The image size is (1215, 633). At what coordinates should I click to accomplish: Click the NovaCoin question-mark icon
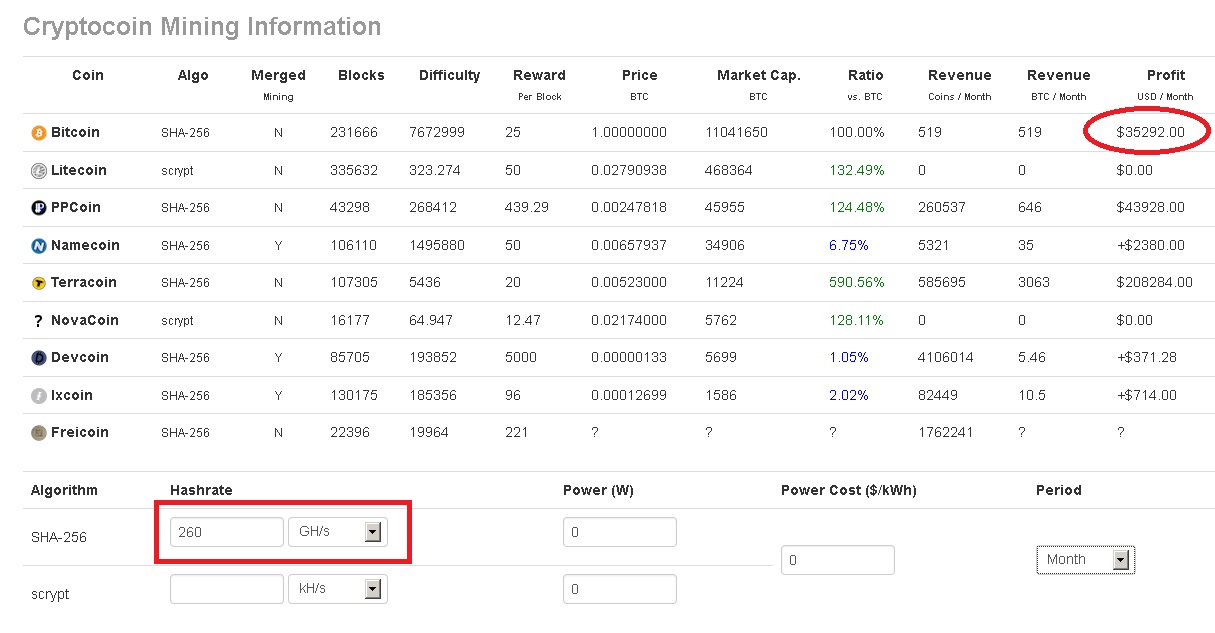(39, 320)
